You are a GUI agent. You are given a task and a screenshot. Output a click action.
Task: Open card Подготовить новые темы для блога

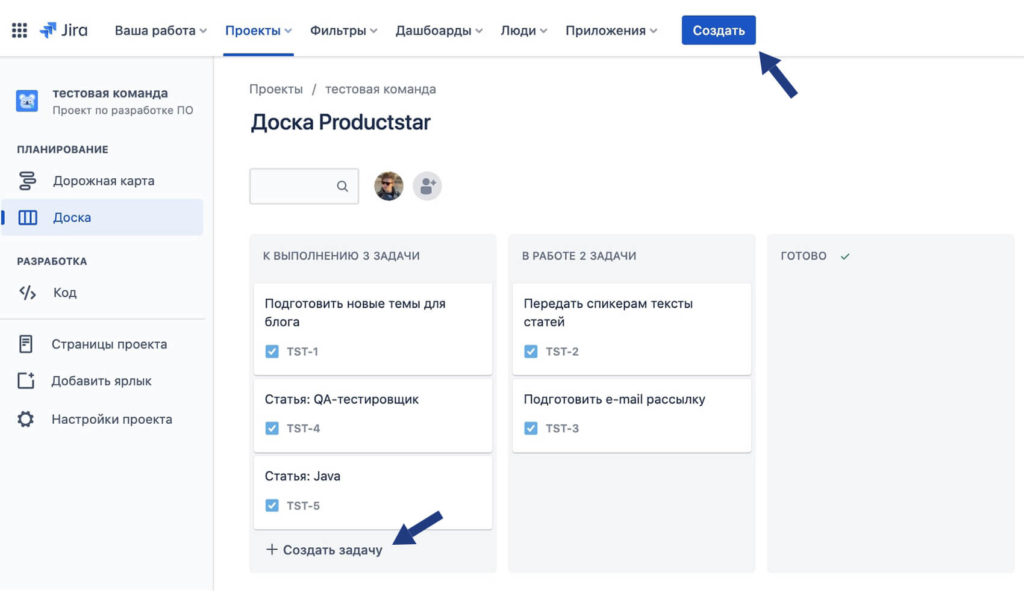(373, 328)
